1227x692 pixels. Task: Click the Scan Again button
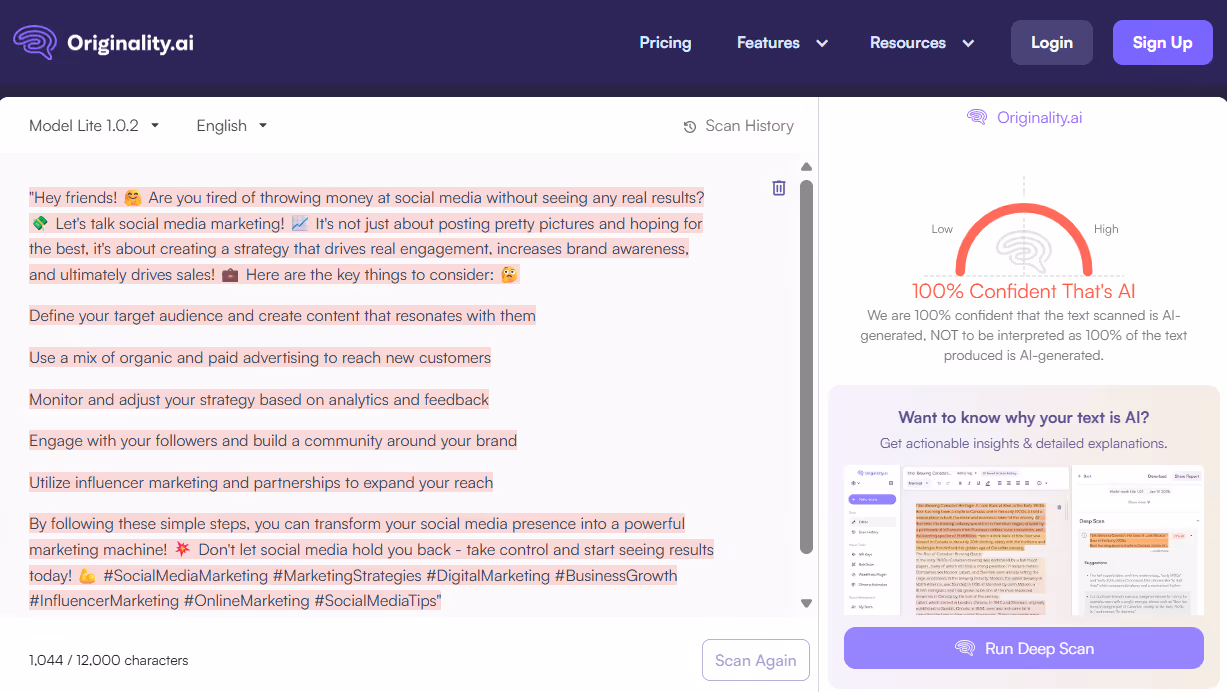756,660
